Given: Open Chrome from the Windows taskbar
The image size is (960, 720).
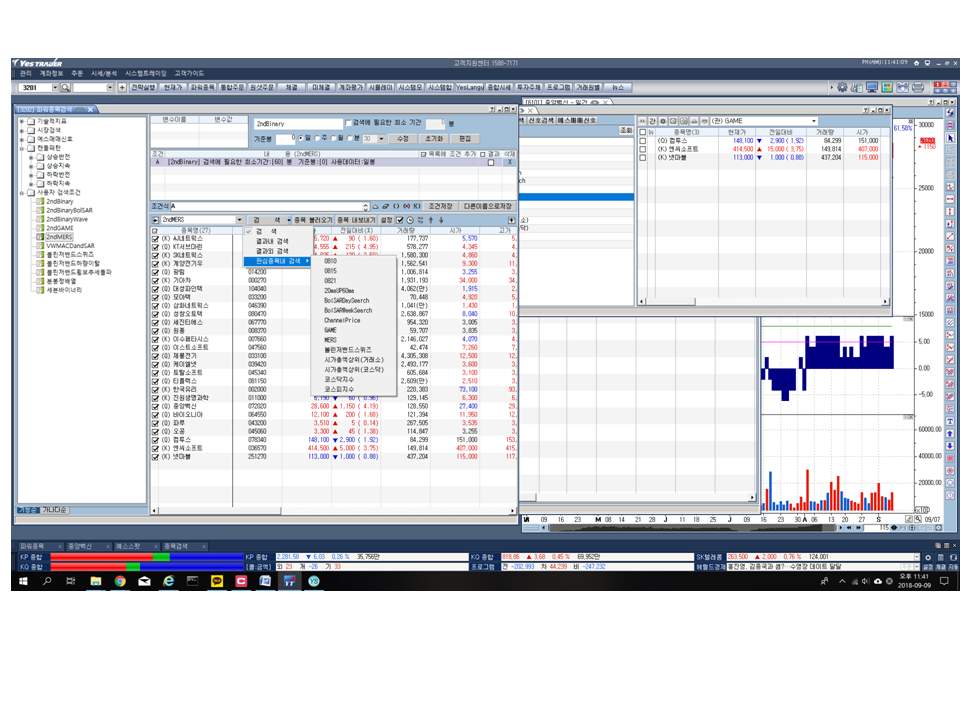Looking at the screenshot, I should (x=120, y=580).
